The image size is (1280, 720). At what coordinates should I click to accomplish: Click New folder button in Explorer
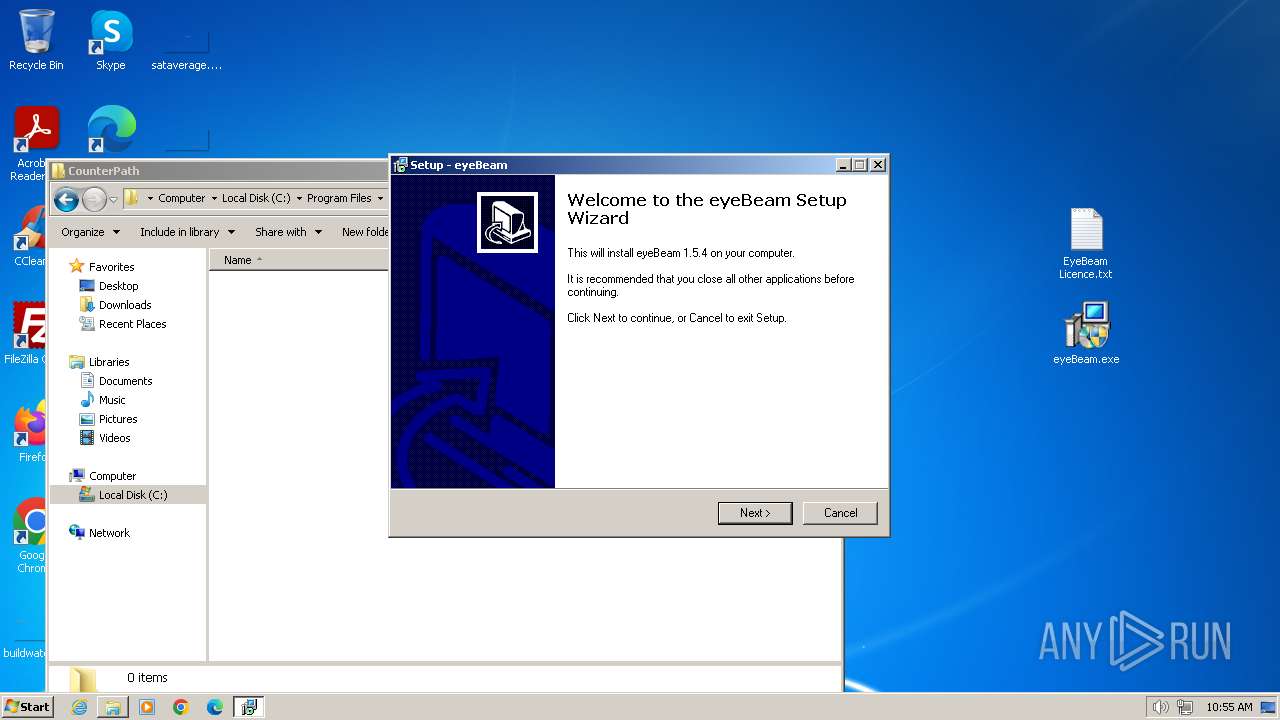(x=364, y=232)
